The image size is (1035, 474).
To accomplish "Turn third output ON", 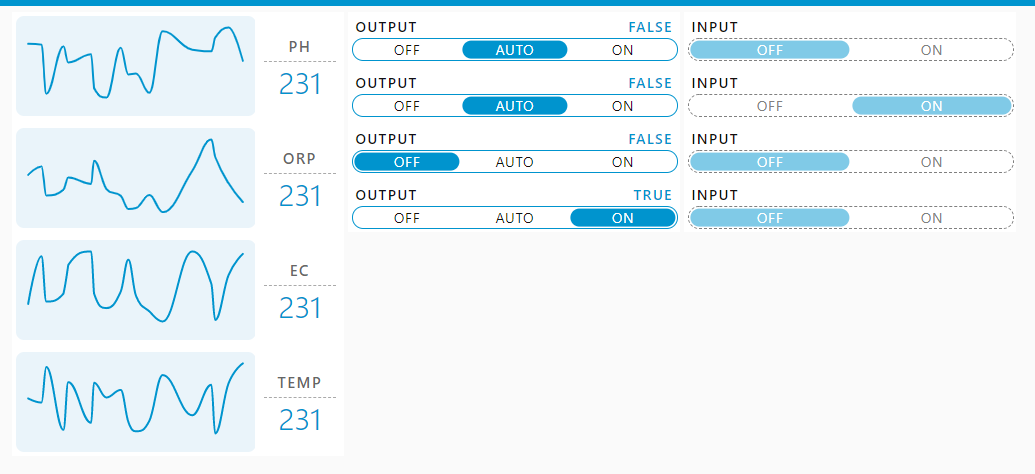I will 622,162.
